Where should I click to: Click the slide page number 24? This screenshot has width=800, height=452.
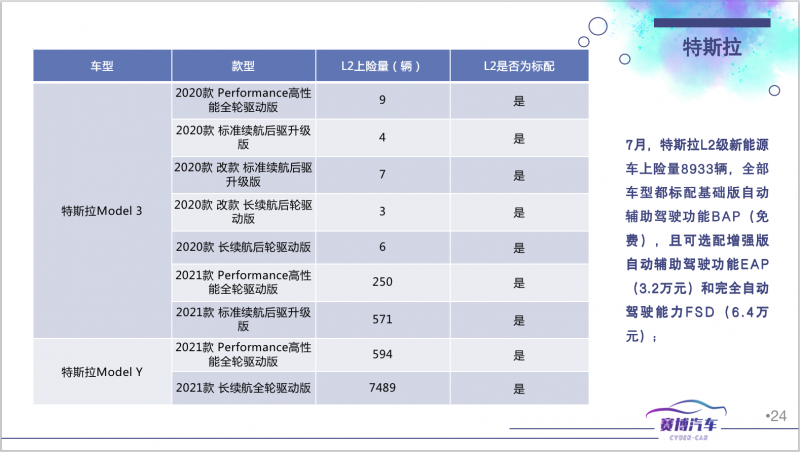pyautogui.click(x=776, y=416)
